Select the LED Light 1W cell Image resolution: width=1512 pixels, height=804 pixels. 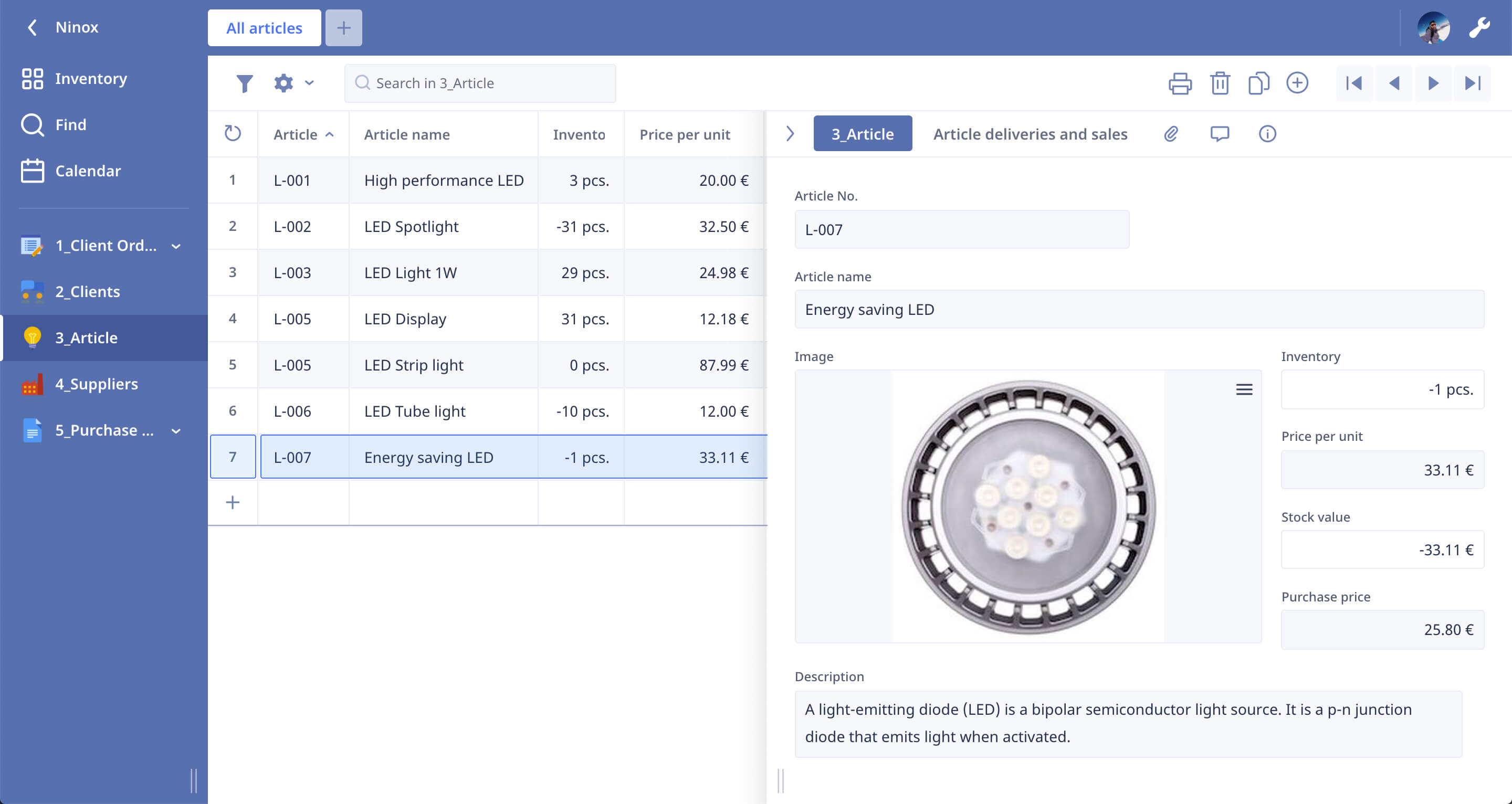[443, 272]
